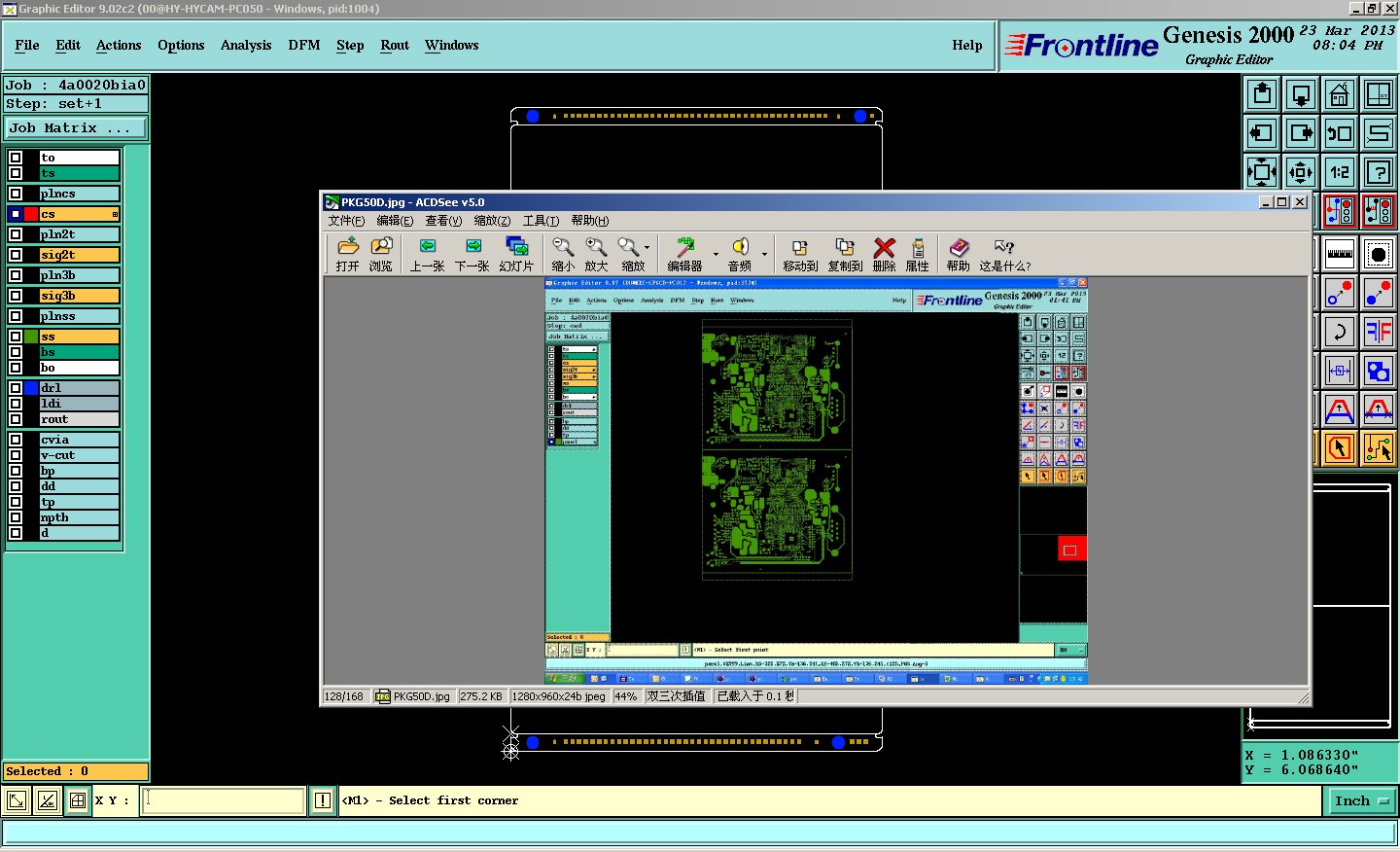Screen dimensions: 1400x852
Task: Click ACDSee 属性 properties icon
Action: click(917, 254)
